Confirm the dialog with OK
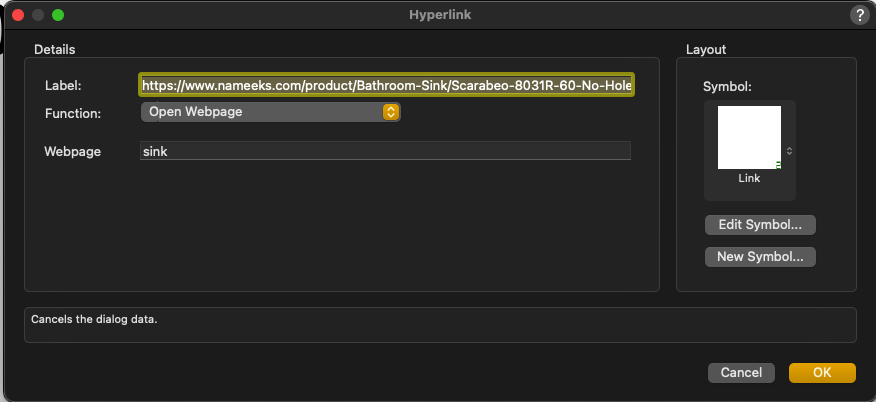Image resolution: width=876 pixels, height=402 pixels. pos(822,373)
